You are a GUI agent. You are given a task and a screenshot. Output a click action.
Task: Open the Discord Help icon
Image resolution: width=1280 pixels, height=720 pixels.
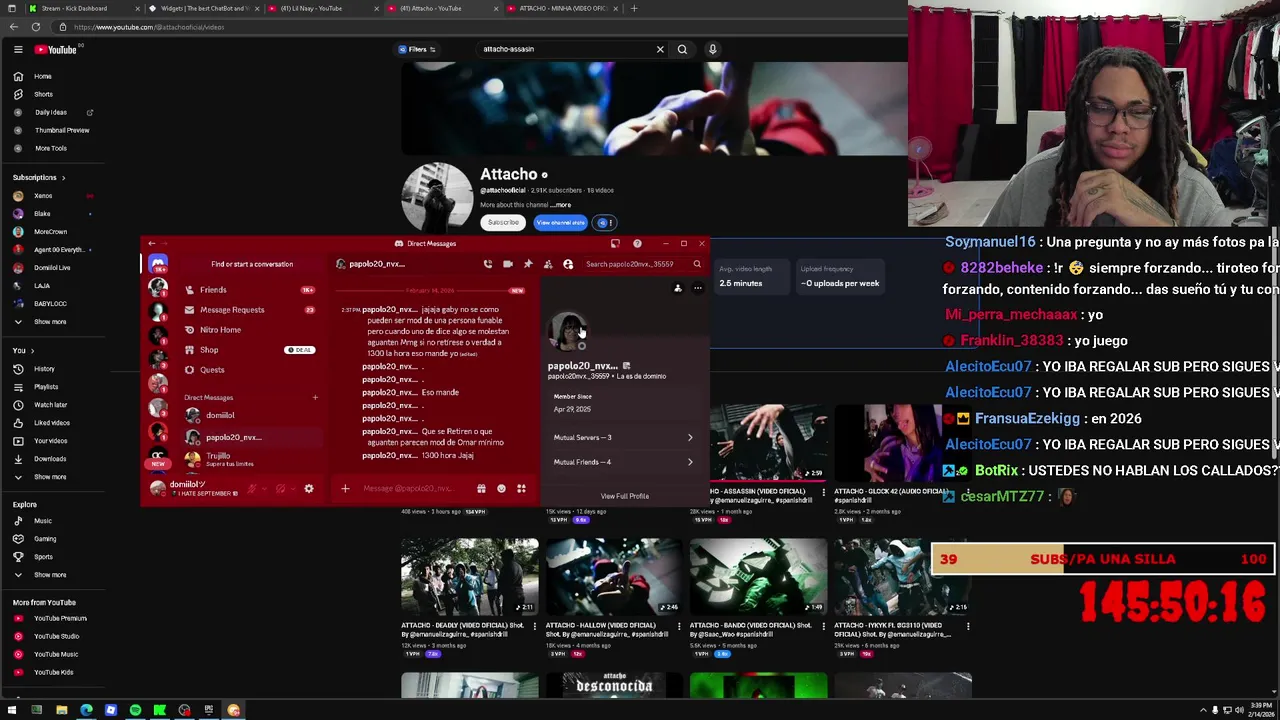[x=637, y=243]
